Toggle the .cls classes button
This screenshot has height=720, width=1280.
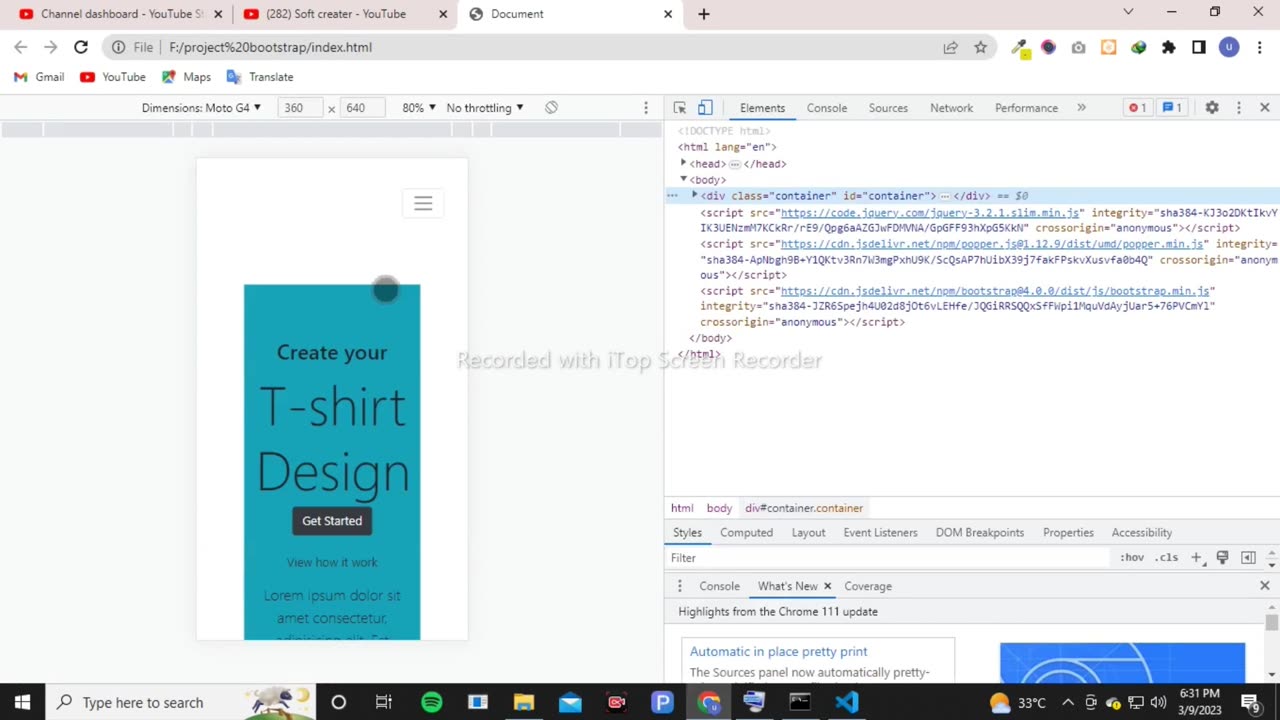tap(1166, 558)
